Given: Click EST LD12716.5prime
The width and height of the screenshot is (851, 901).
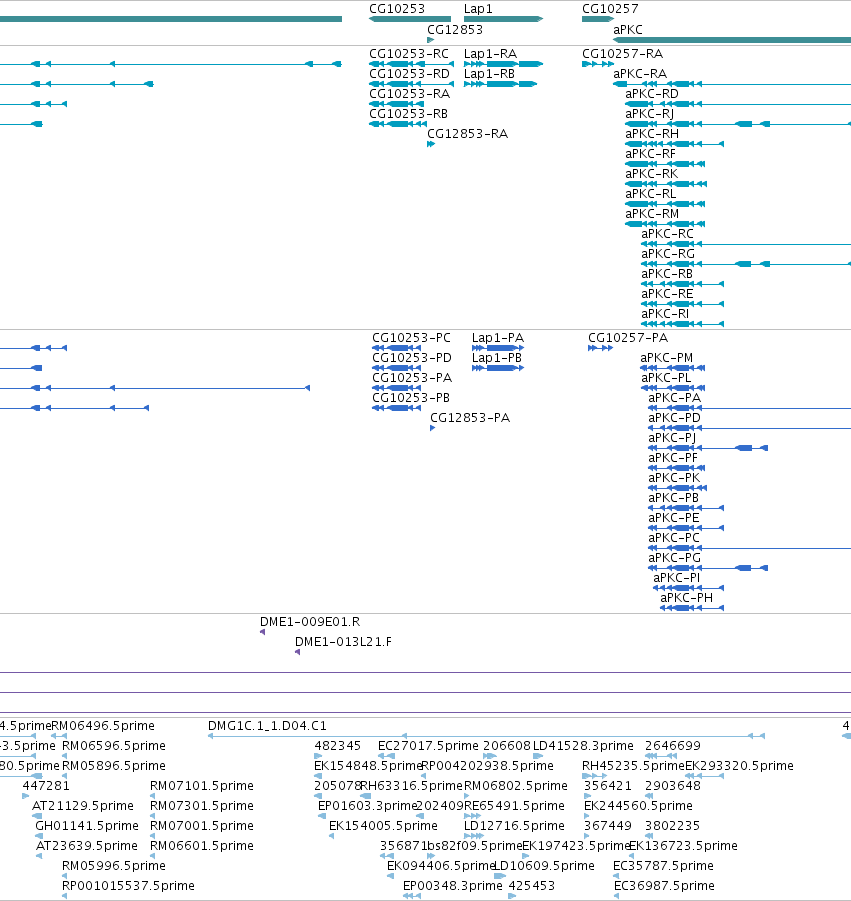Looking at the screenshot, I should tap(514, 826).
